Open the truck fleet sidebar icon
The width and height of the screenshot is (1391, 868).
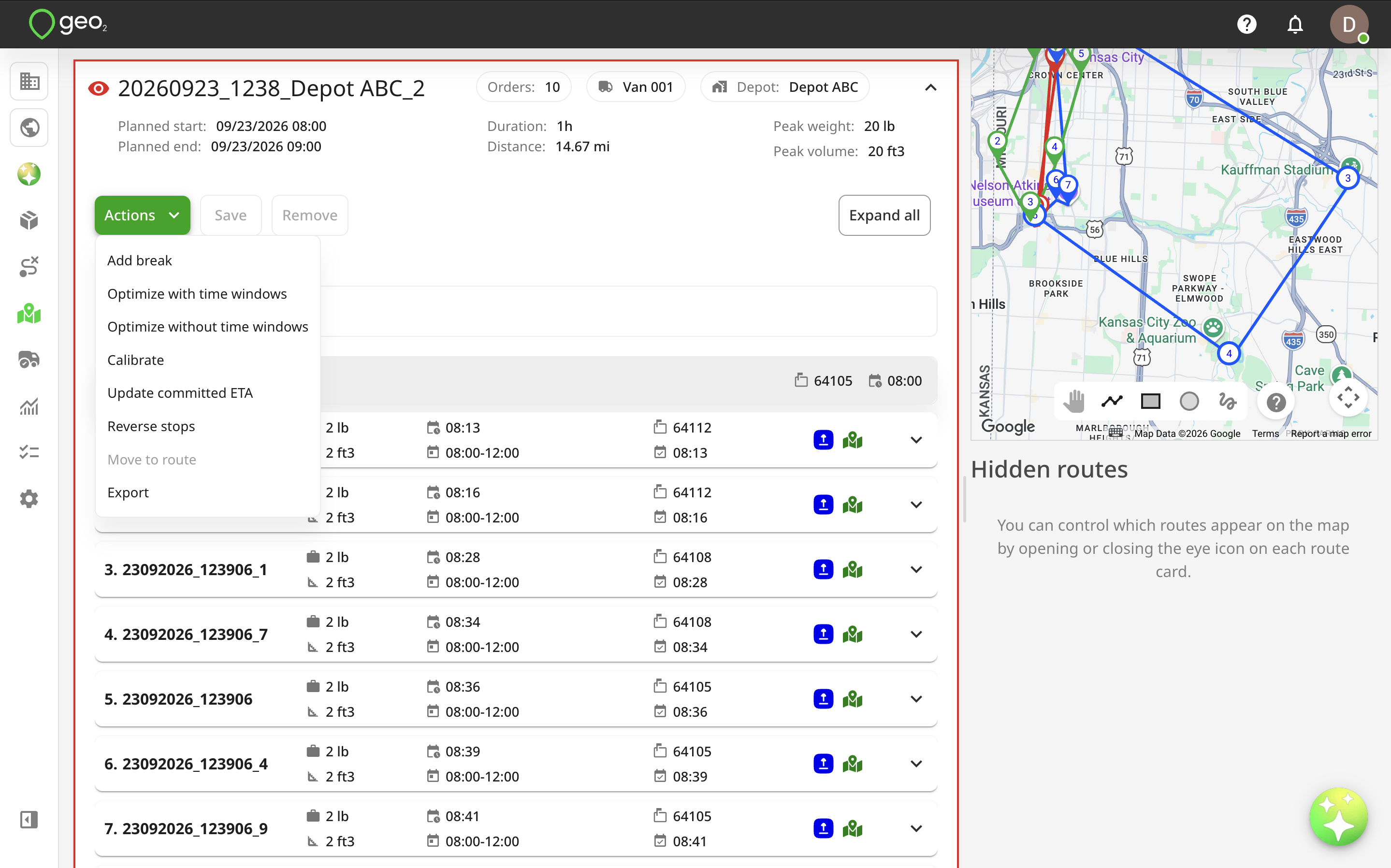(29, 360)
